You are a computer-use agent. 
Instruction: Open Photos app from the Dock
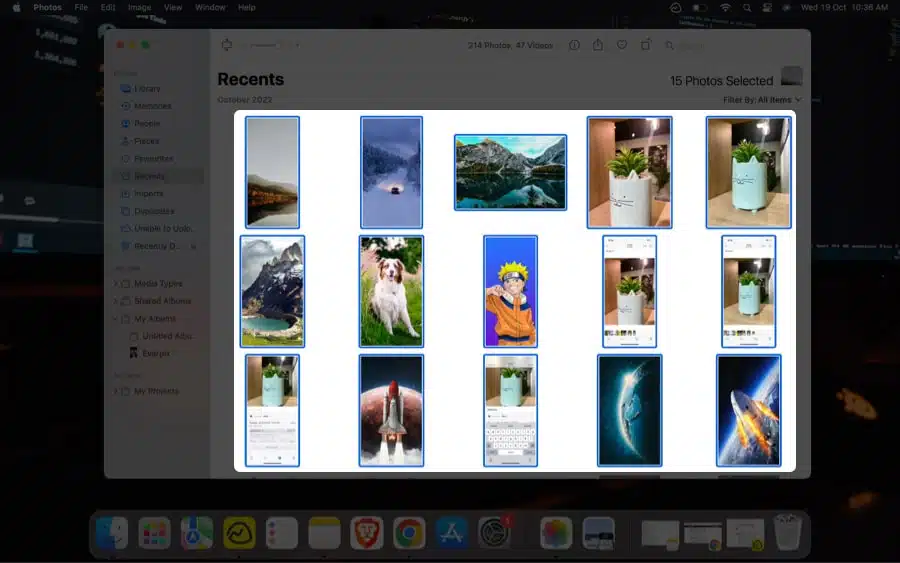coord(556,533)
